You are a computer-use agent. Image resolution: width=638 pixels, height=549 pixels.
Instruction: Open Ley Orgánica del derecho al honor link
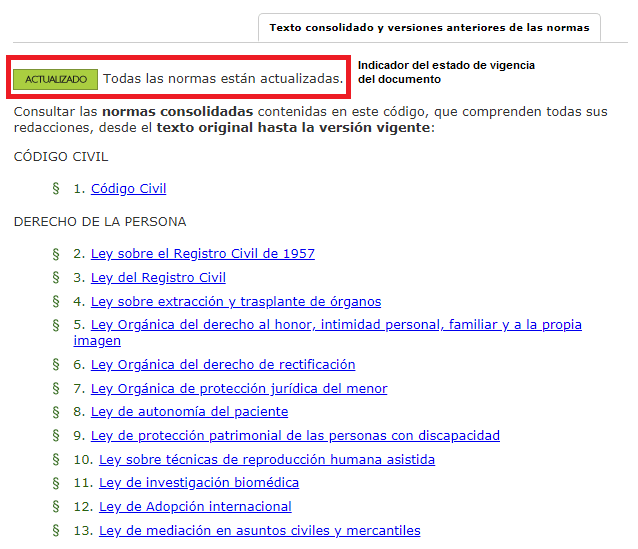pyautogui.click(x=335, y=325)
